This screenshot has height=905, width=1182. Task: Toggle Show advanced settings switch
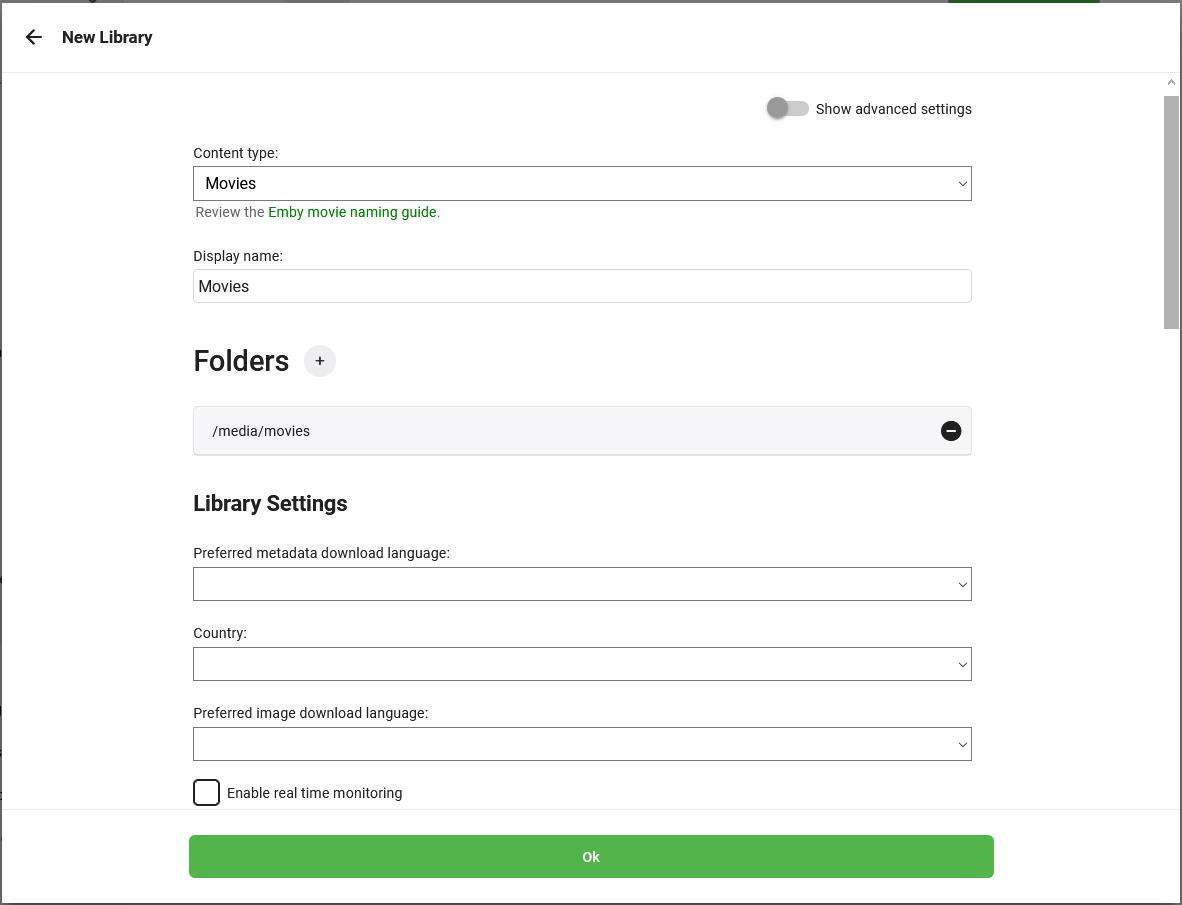click(x=788, y=109)
